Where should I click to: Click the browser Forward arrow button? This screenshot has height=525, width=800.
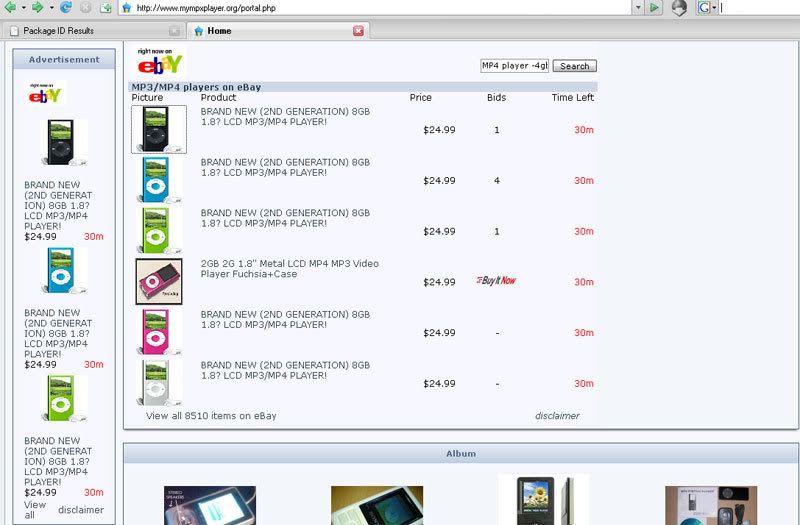(37, 8)
